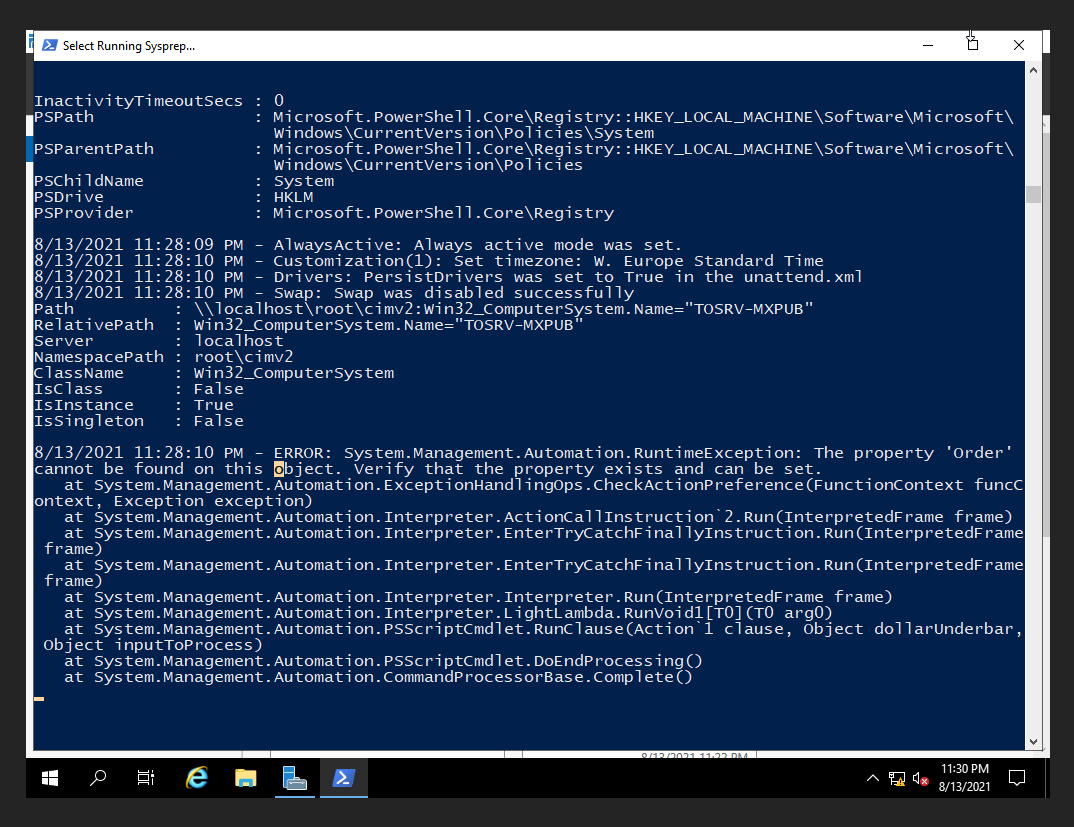Open the clock showing 11:30 PM
Screen dimensions: 1074x827
click(964, 778)
